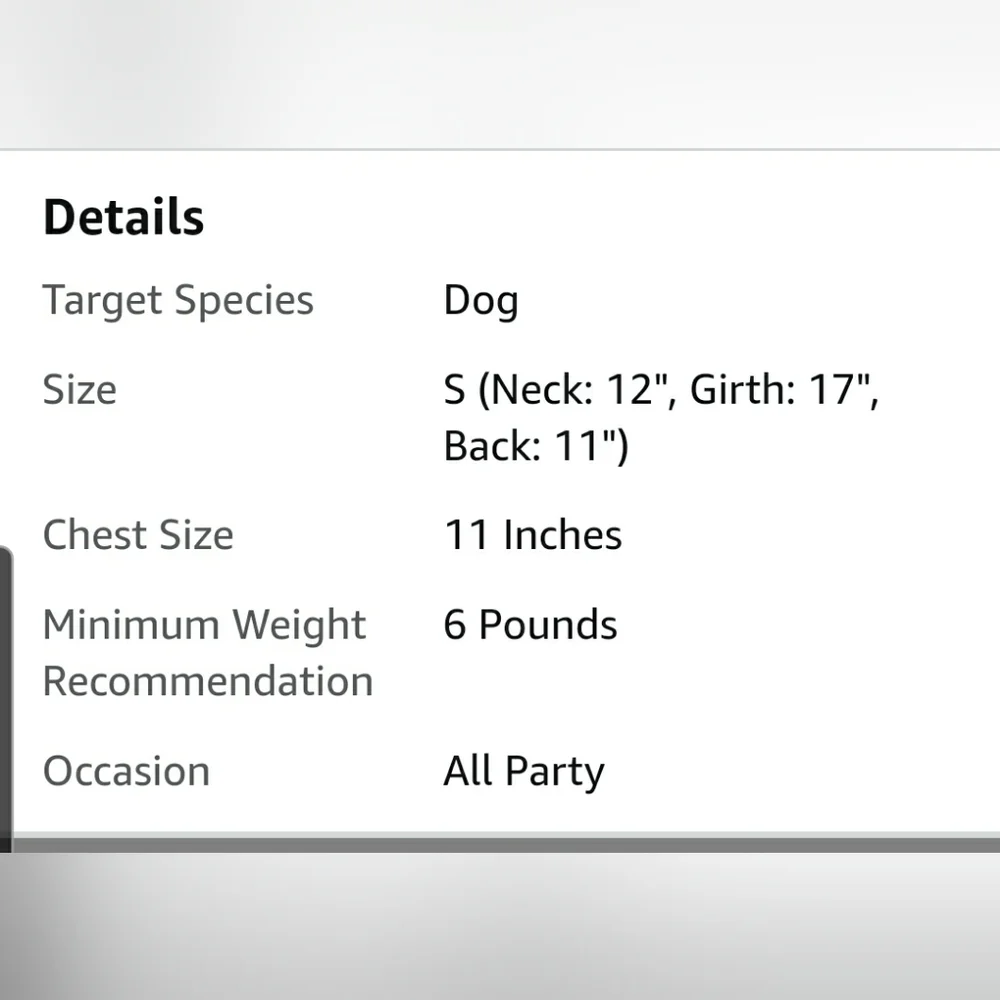
Task: Click the word Recommendation
Action: pyautogui.click(x=208, y=680)
